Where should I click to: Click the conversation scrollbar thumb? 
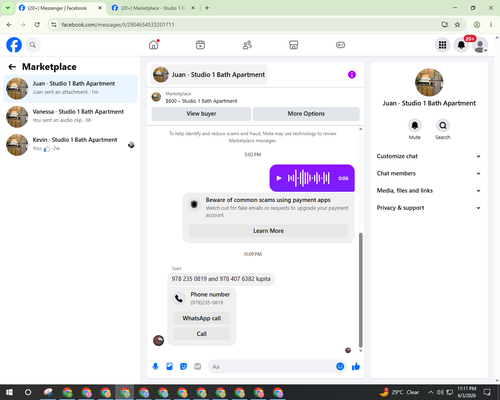click(x=360, y=290)
